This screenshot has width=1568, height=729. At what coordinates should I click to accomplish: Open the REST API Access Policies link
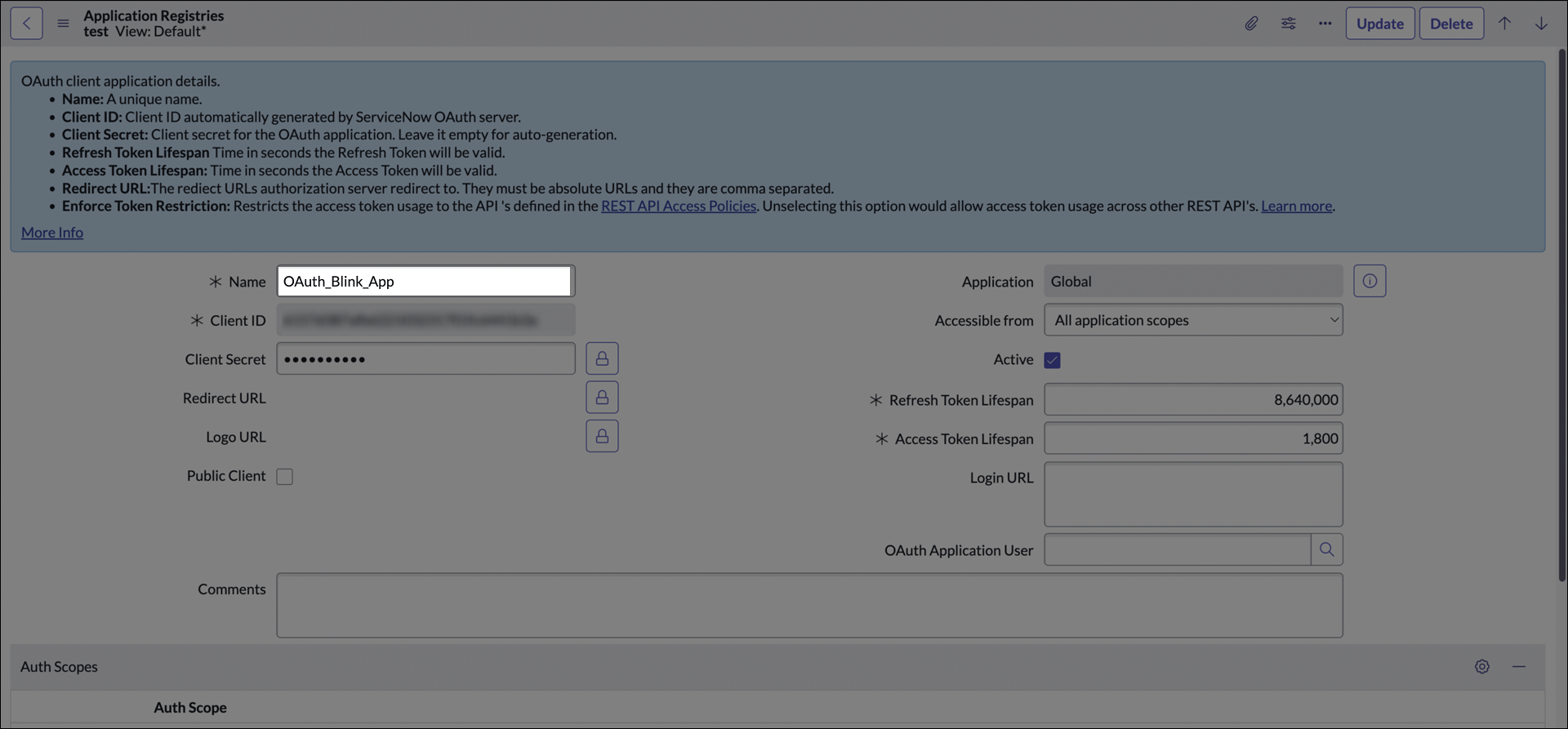[679, 206]
